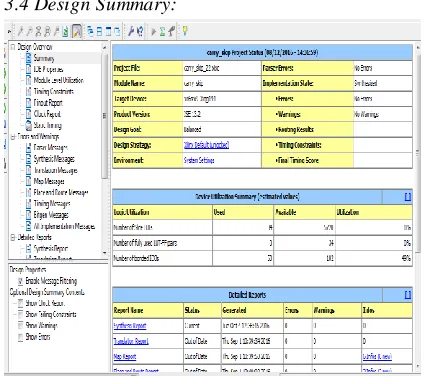Open Parser Messages in the tree
Viewport: 424px width, 384px height.
coord(51,147)
